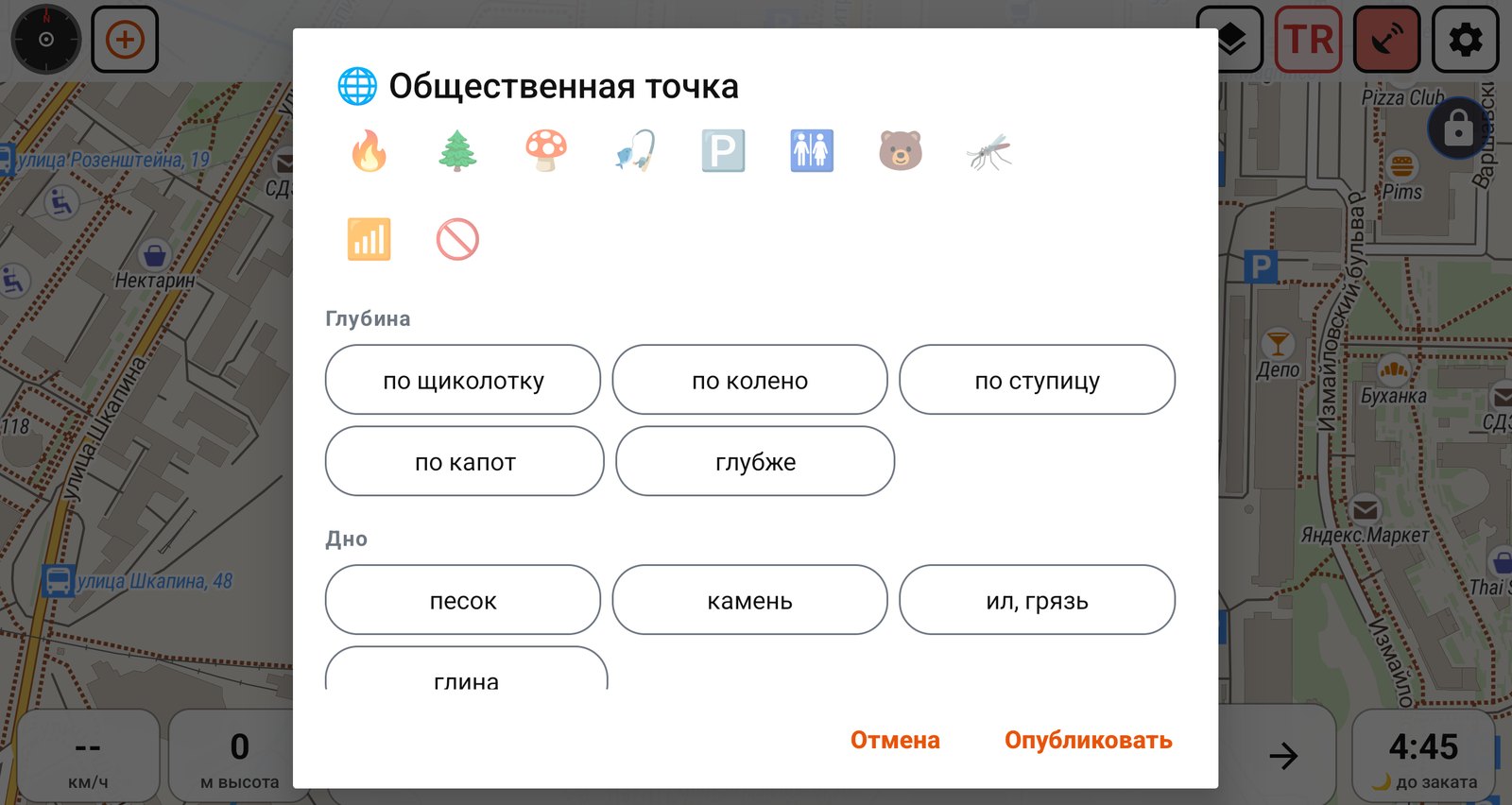Select the campfire emoji icon

[369, 151]
